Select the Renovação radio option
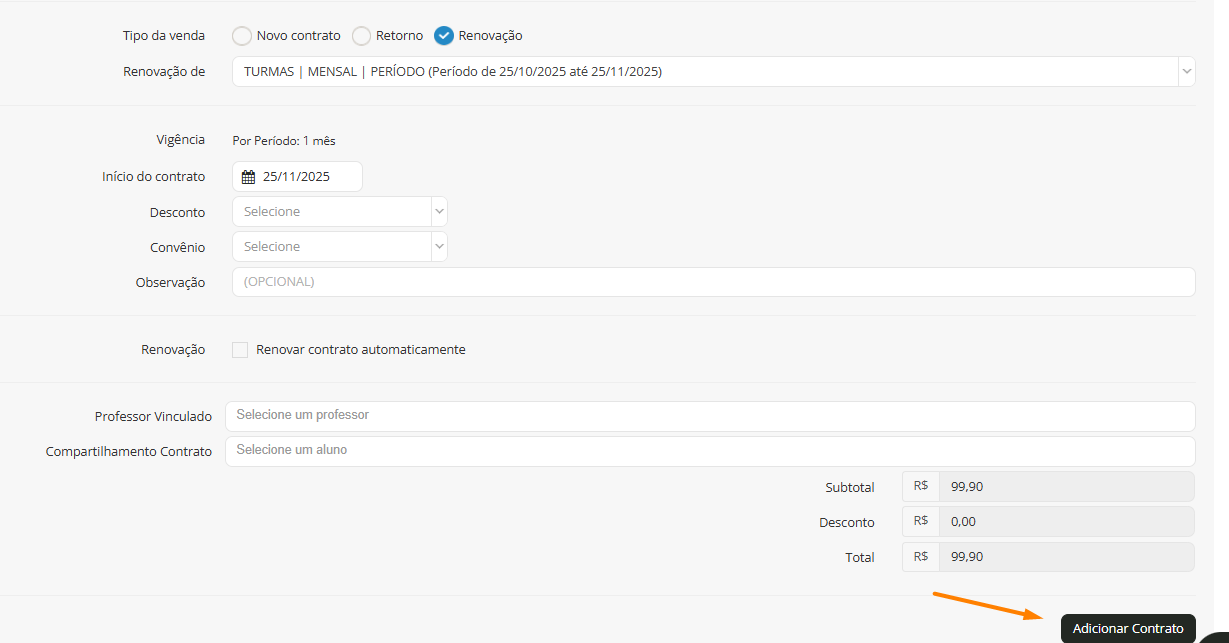 (444, 36)
